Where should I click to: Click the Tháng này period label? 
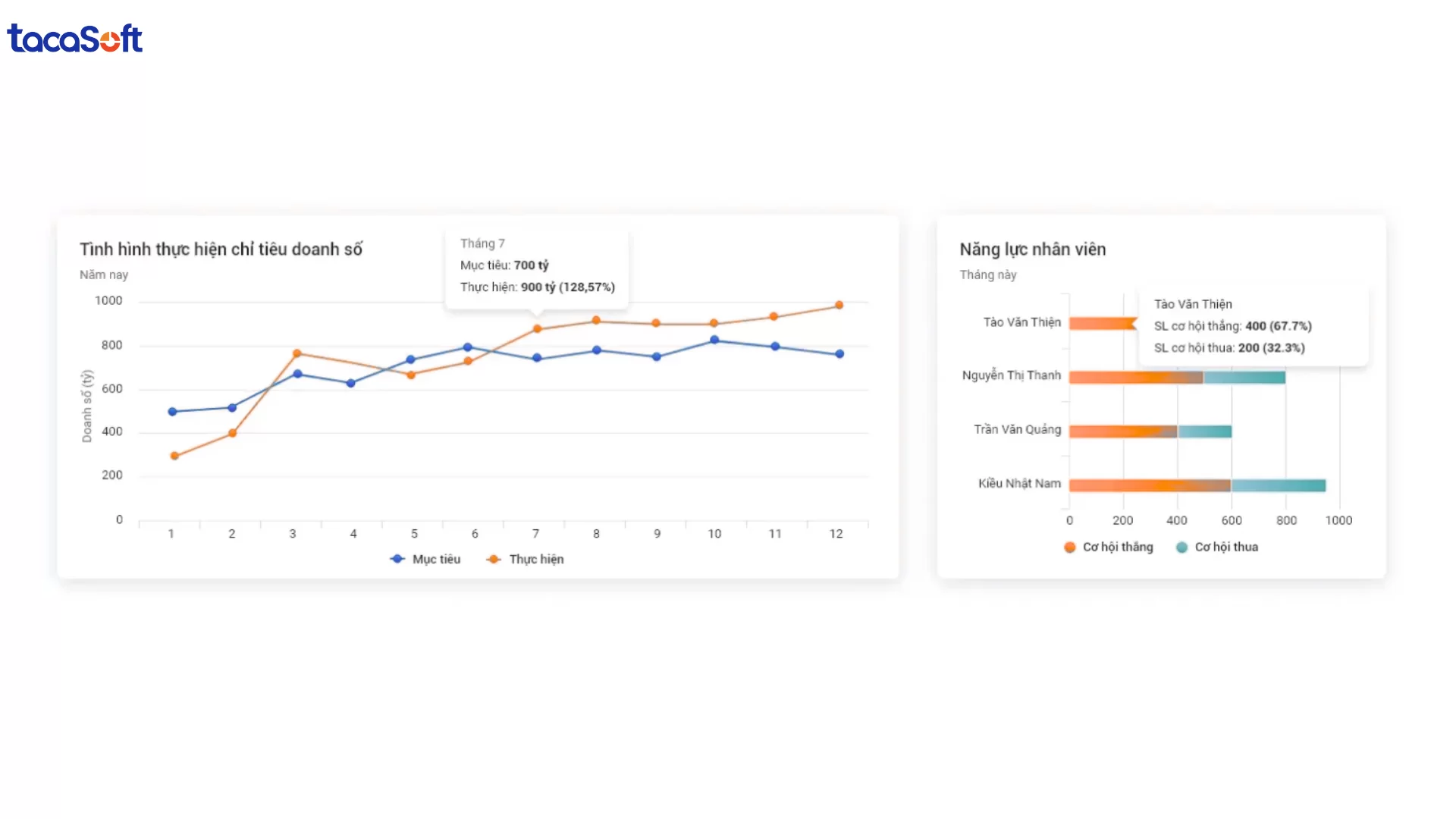[987, 275]
